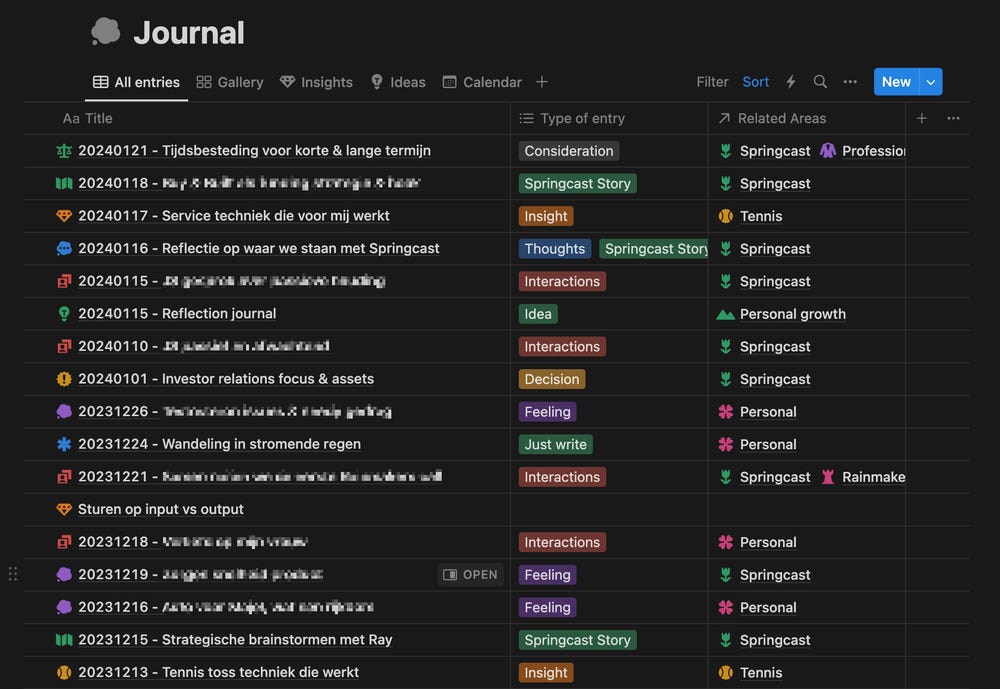Add a new view with plus icon

(542, 82)
